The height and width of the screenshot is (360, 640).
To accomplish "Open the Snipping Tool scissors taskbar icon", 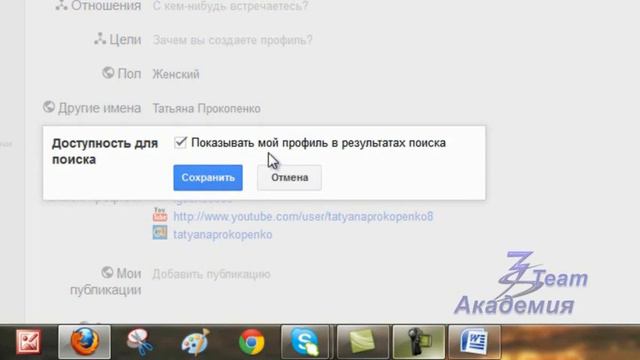I will click(x=140, y=342).
